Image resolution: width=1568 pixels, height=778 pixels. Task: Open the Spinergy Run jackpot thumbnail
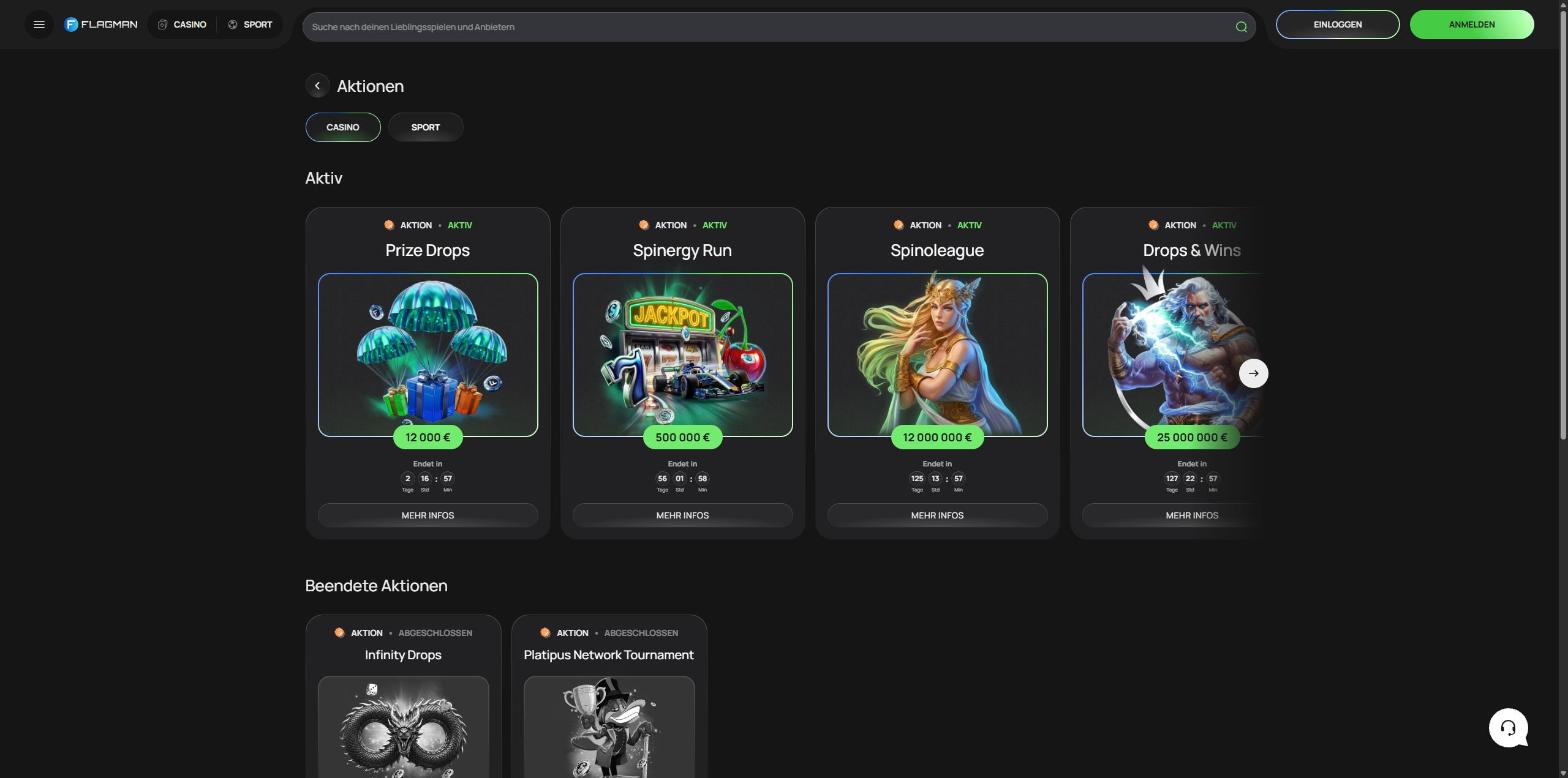[683, 355]
